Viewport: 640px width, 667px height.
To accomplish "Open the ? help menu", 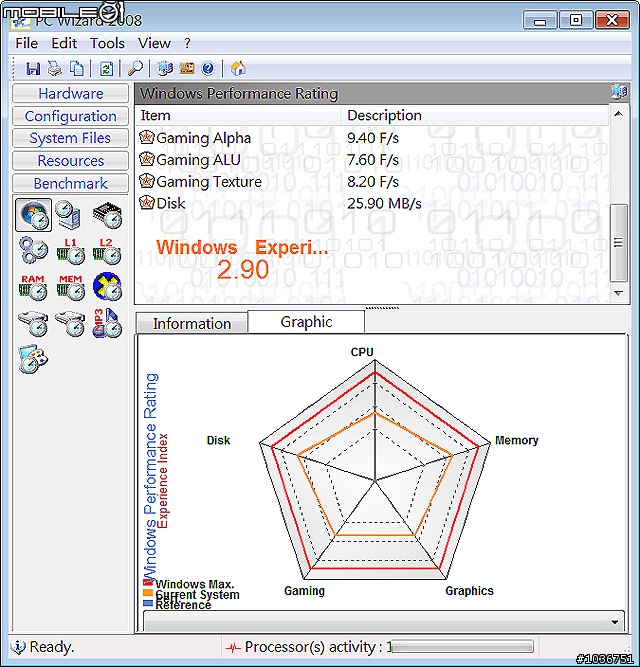I will [x=188, y=43].
